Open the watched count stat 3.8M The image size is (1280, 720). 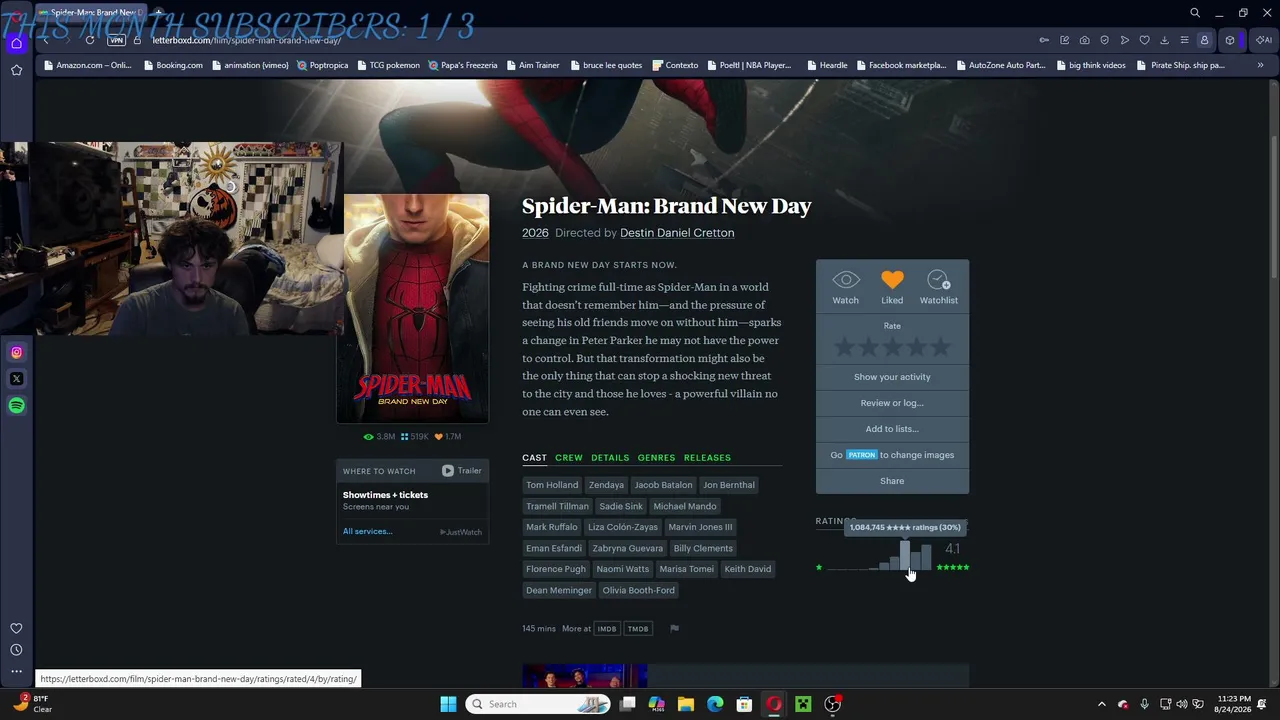coord(379,437)
